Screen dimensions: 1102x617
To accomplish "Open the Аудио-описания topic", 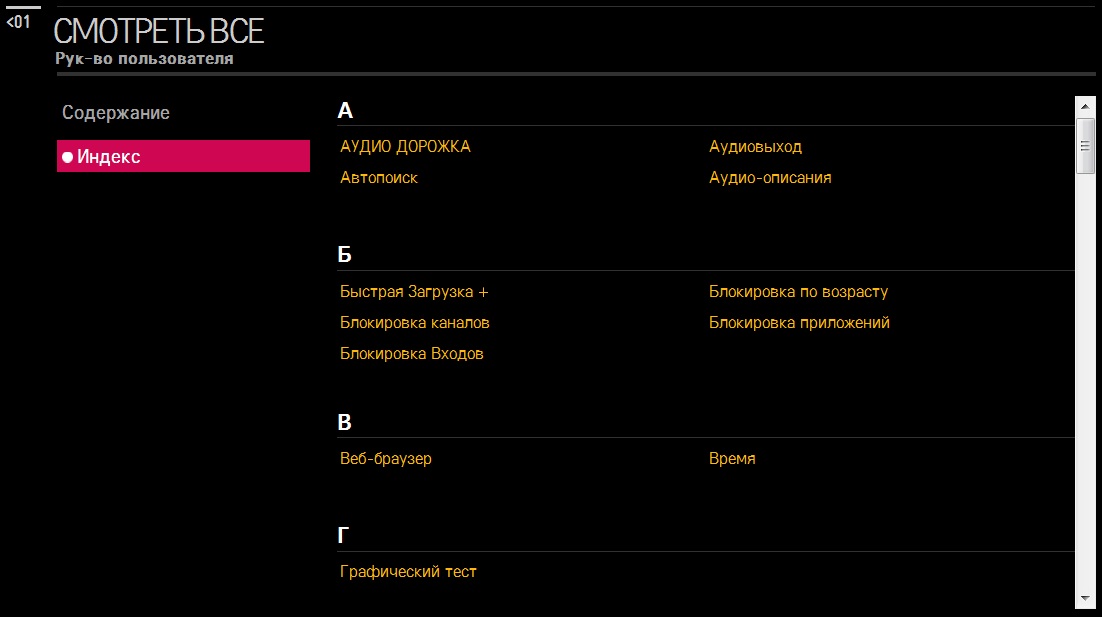I will pos(770,178).
